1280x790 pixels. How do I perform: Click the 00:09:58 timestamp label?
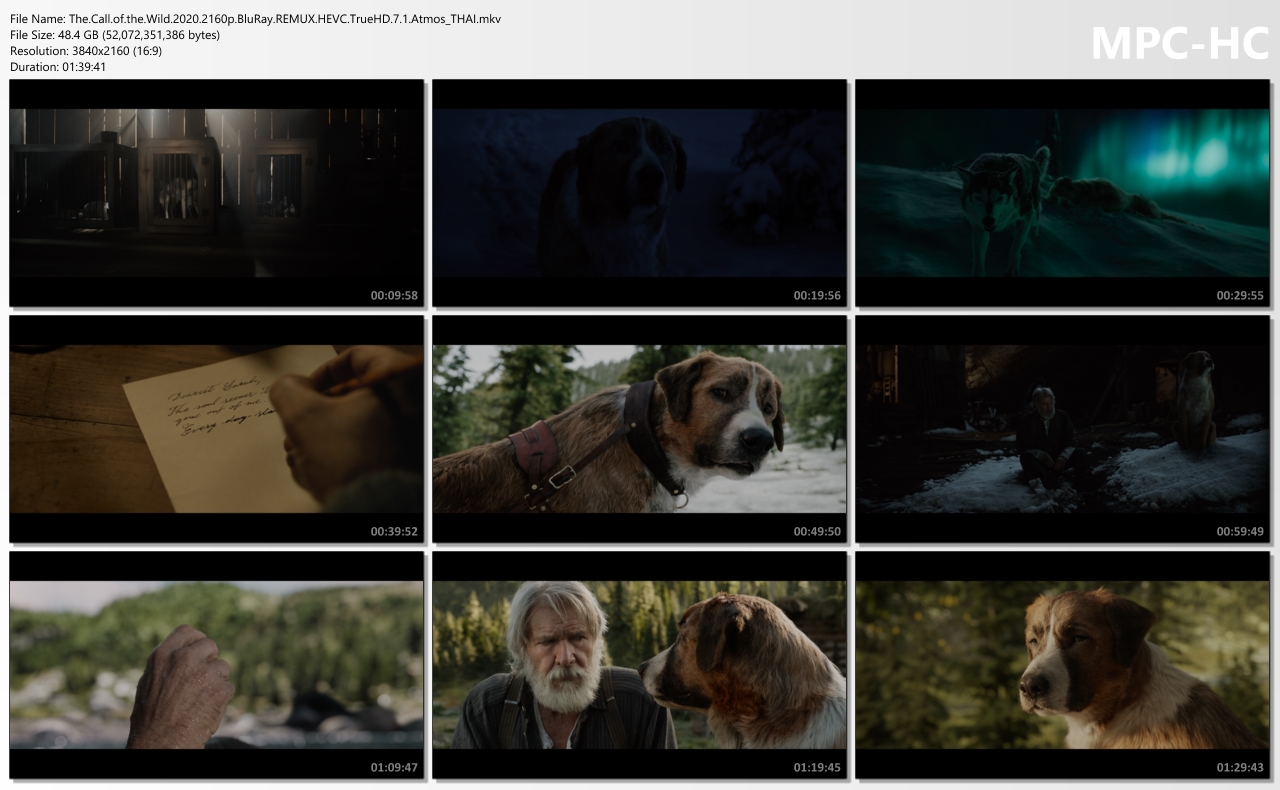394,296
